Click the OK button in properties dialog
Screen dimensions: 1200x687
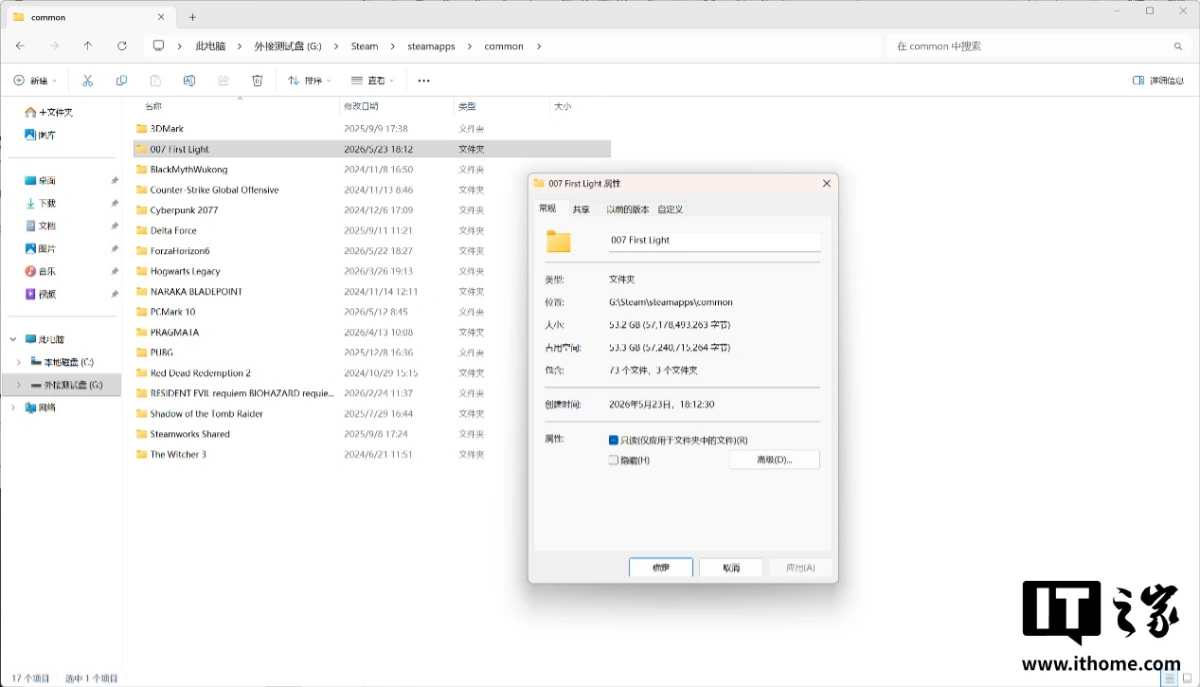(661, 567)
